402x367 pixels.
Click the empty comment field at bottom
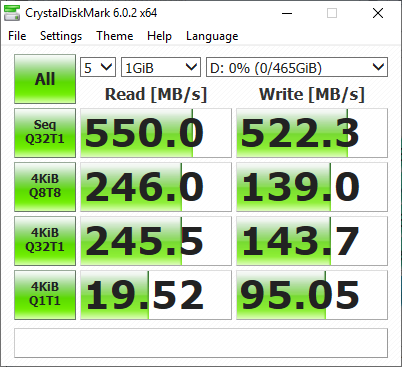click(201, 343)
